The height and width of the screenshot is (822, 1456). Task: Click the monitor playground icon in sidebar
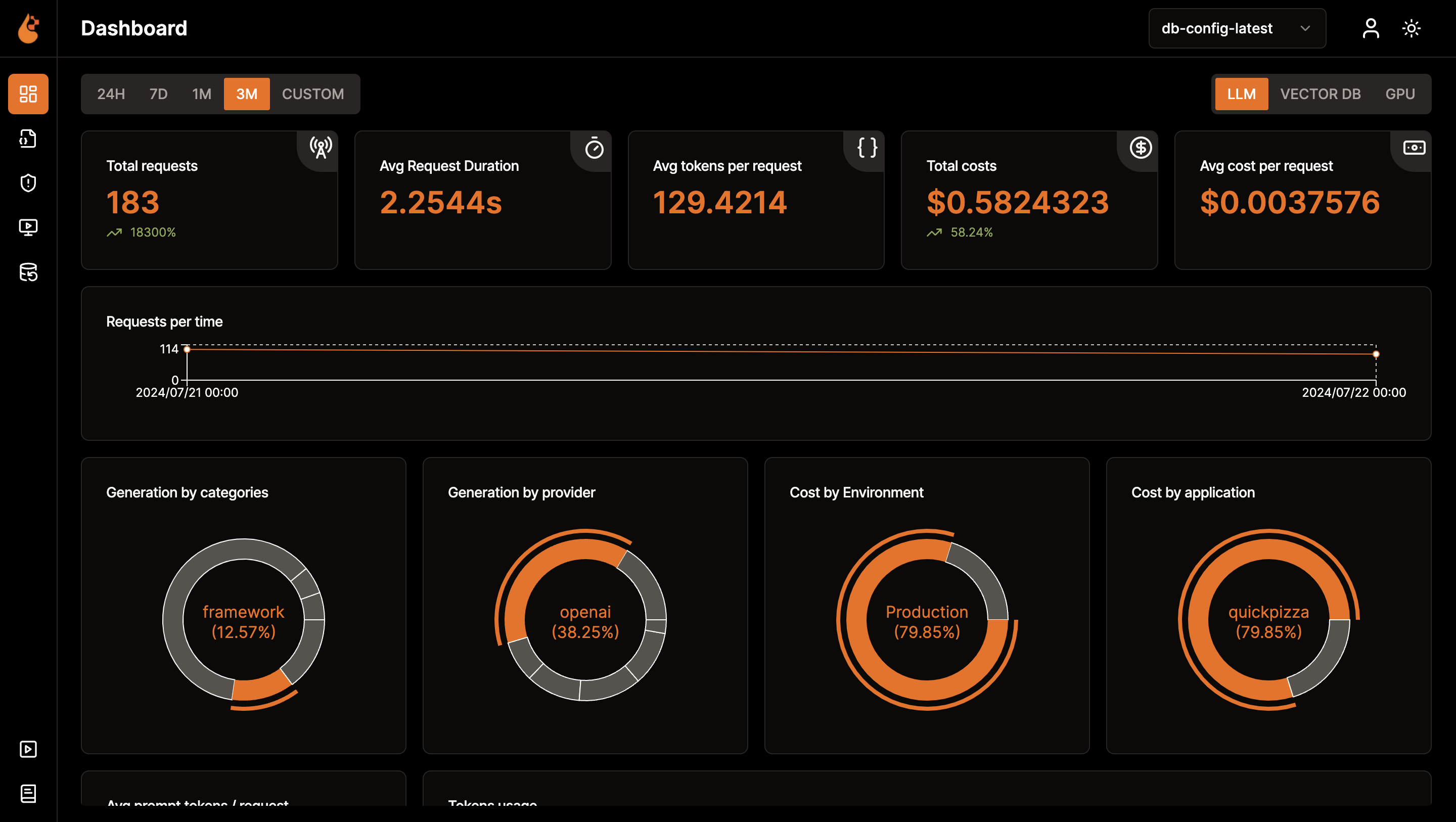tap(28, 226)
